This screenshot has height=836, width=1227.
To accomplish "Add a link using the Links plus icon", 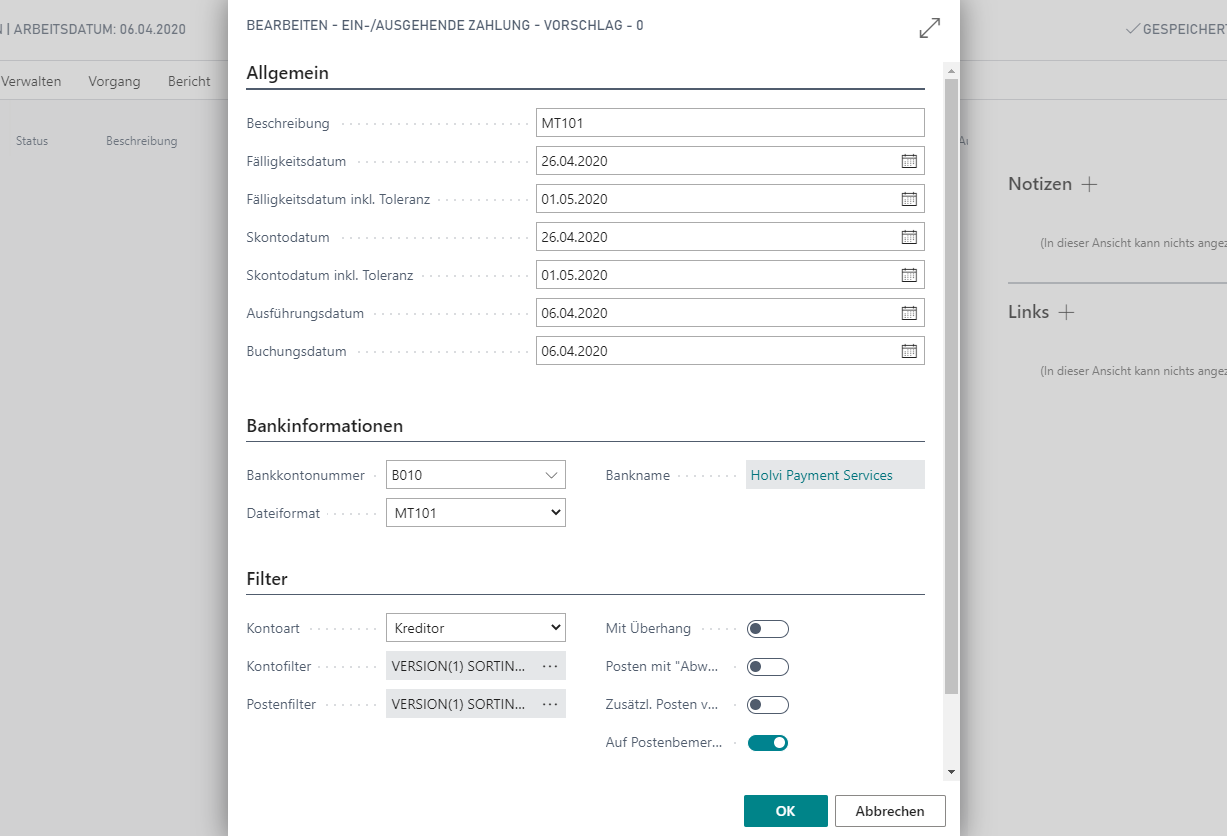I will coord(1067,311).
